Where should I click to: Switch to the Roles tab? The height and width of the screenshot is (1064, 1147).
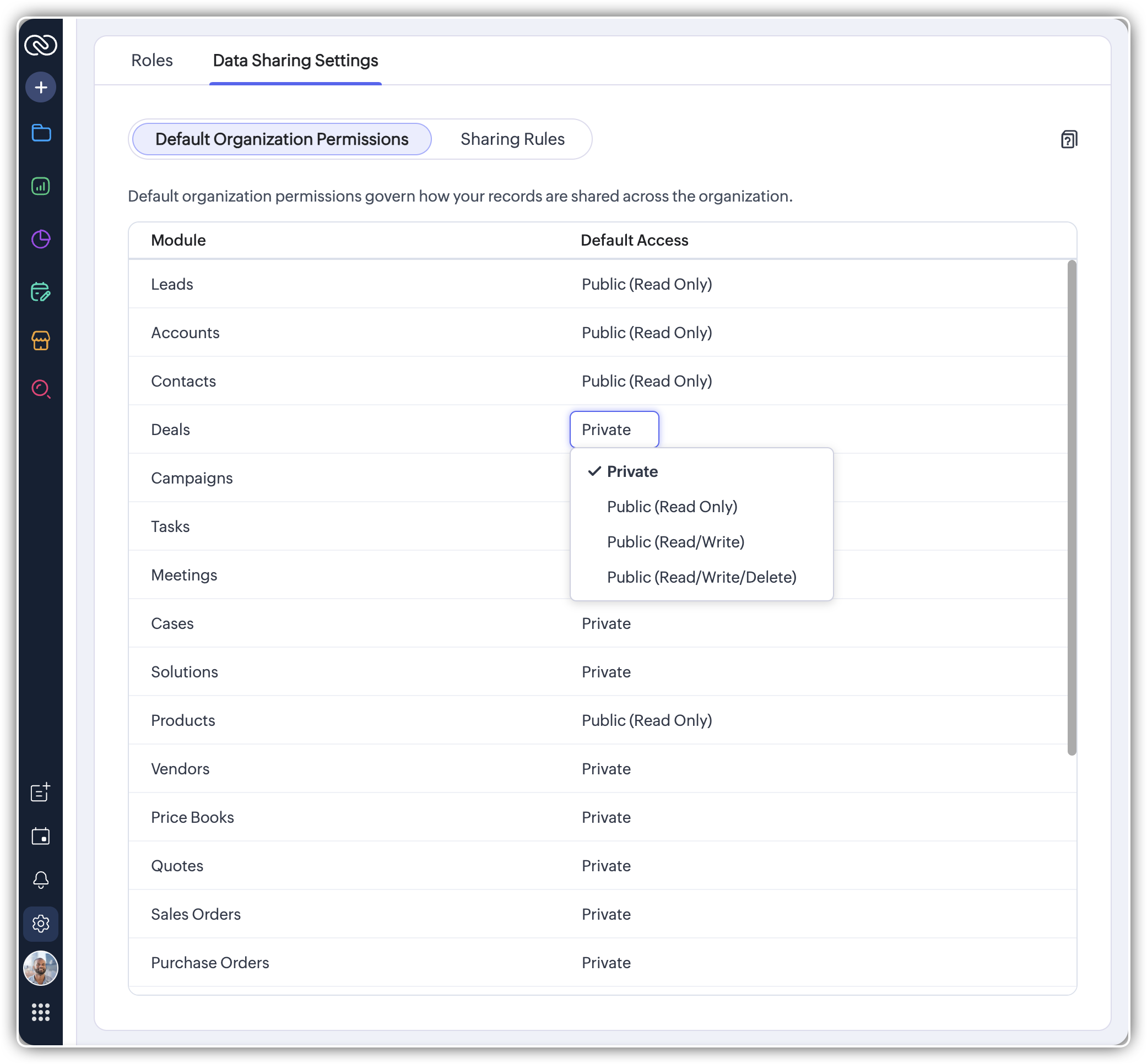[x=152, y=61]
